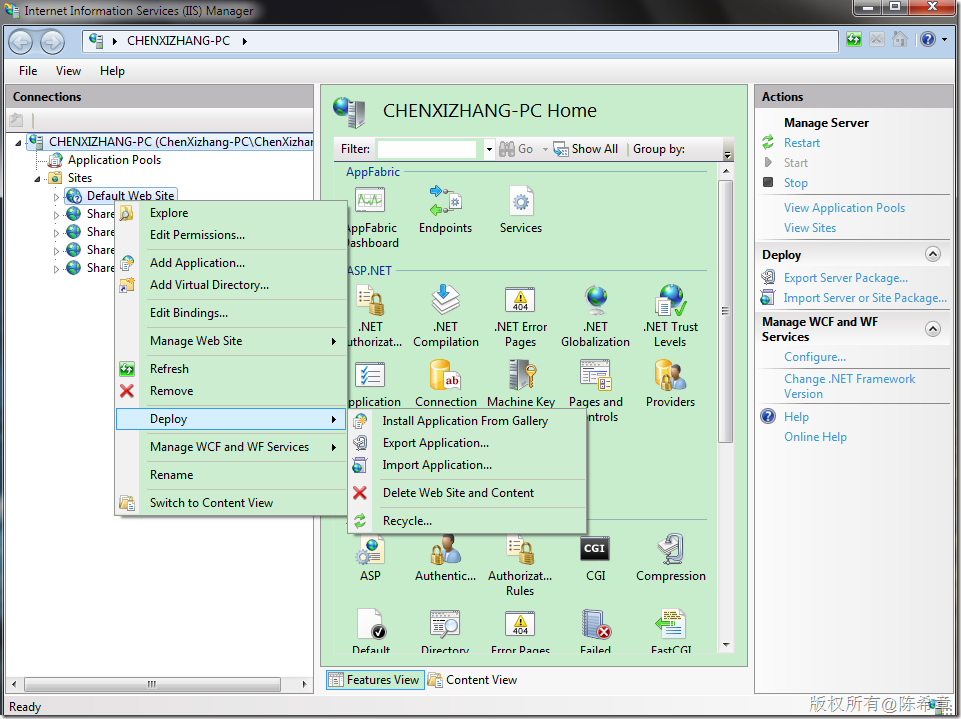
Task: Collapse Manage WCF and WF Services section
Action: point(933,329)
